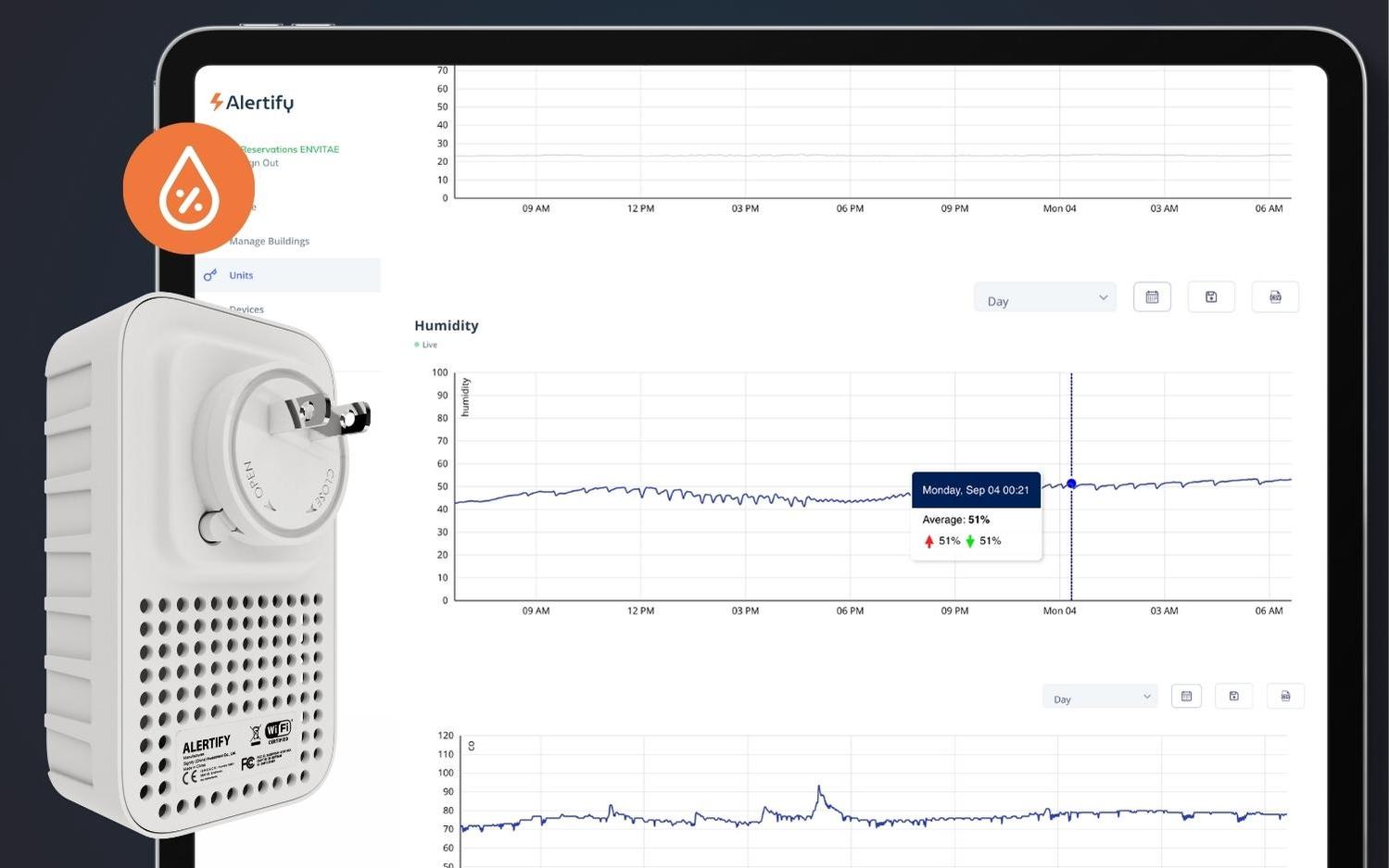Click the Live status indicator under Humidity
This screenshot has width=1389, height=868.
point(426,345)
